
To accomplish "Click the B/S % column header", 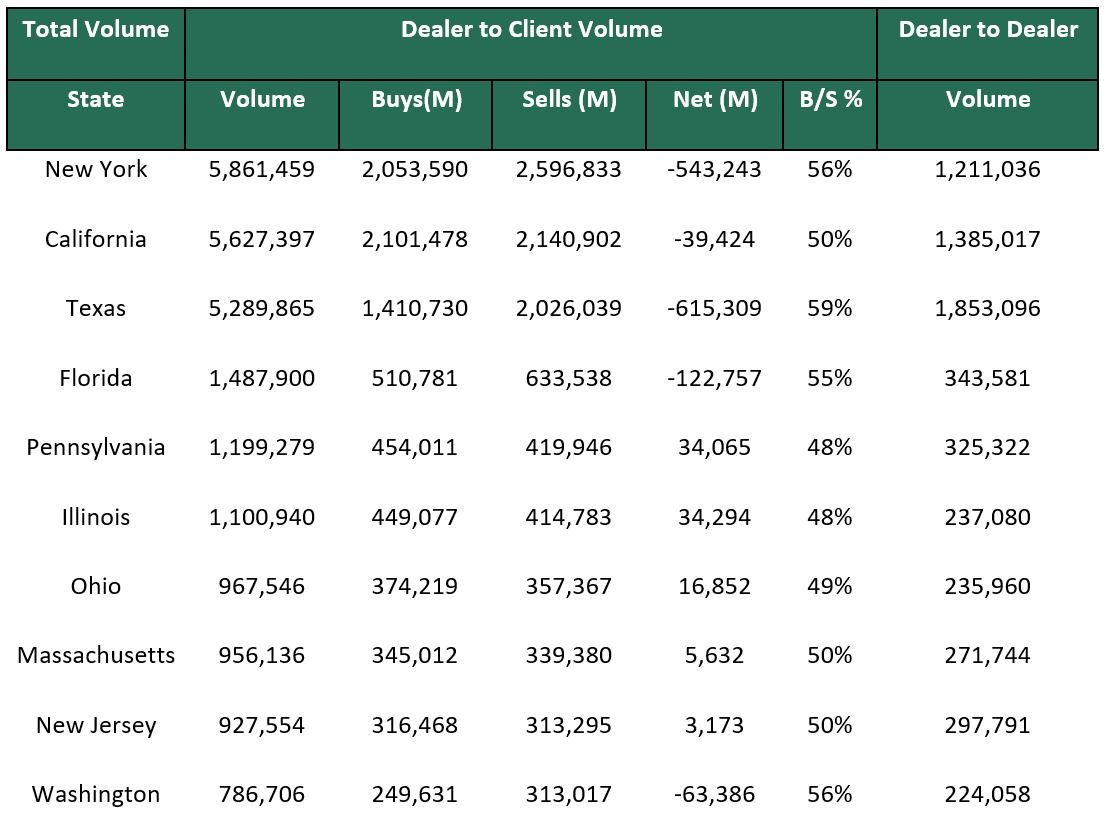I will click(x=829, y=99).
